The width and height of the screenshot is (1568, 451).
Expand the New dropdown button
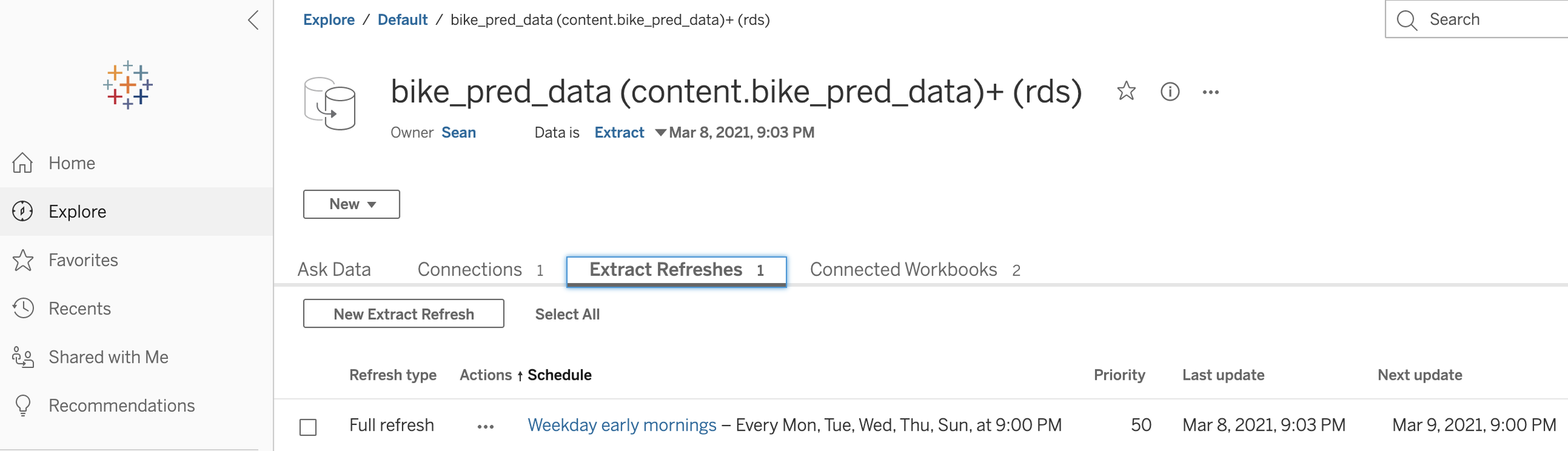click(351, 205)
